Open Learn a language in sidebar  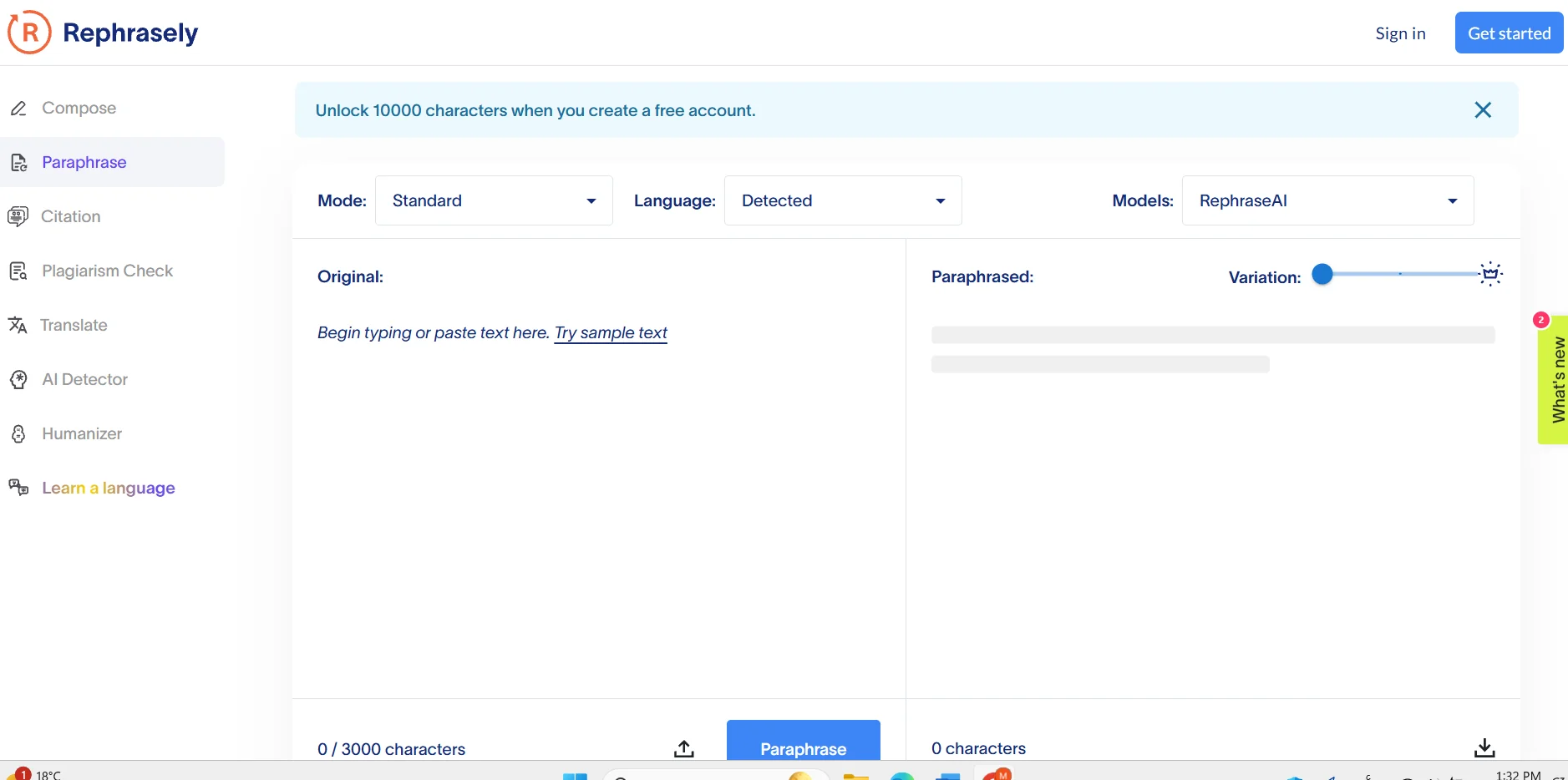point(108,488)
